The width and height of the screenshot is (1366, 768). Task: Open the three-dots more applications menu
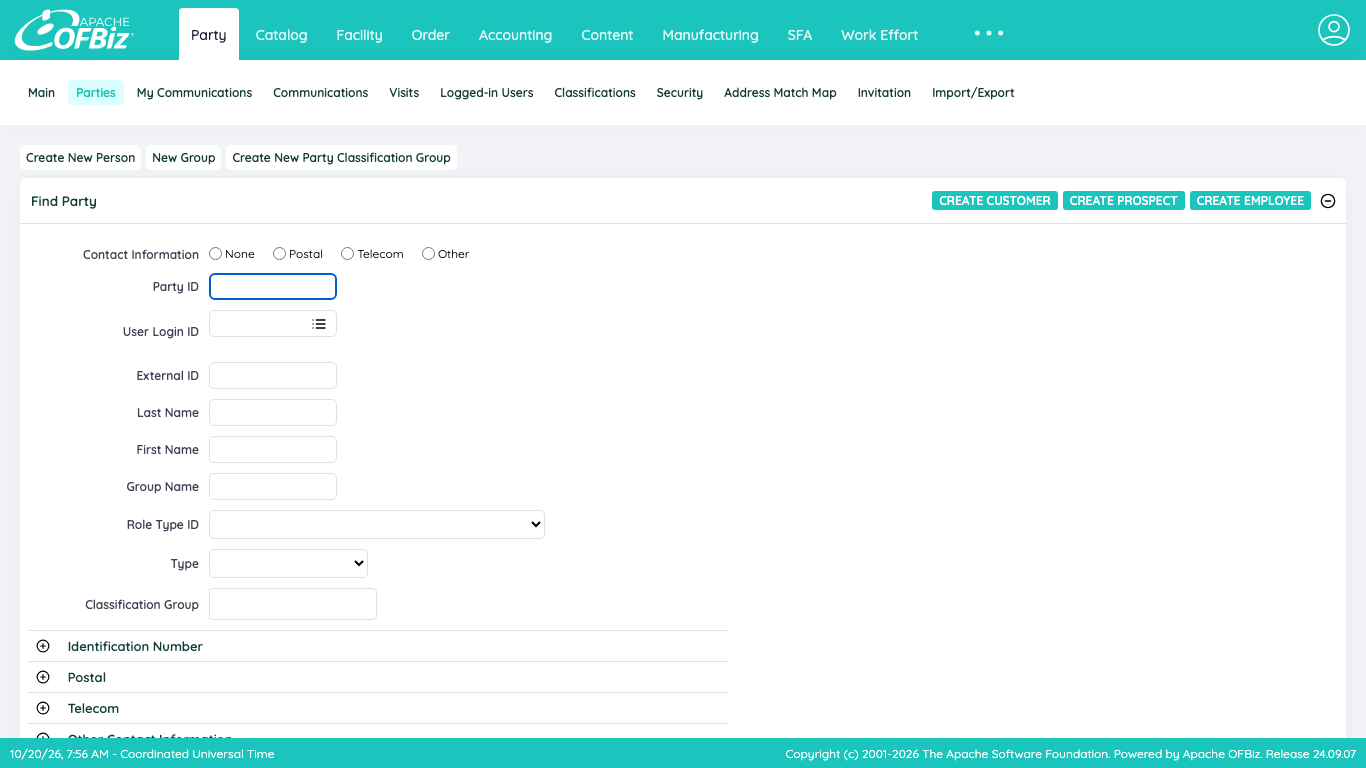click(x=989, y=34)
